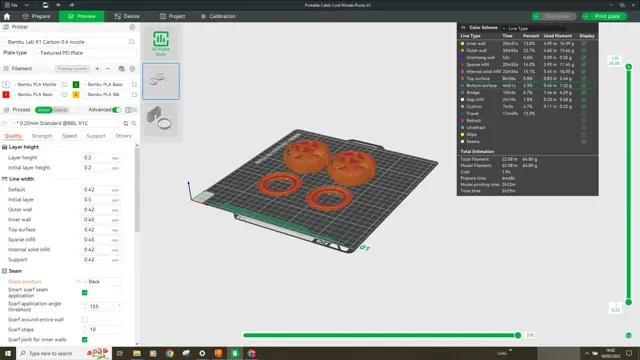Screen dimensions: 640x360
Task: Hide Inner wall lines in preview
Action: tap(584, 43)
